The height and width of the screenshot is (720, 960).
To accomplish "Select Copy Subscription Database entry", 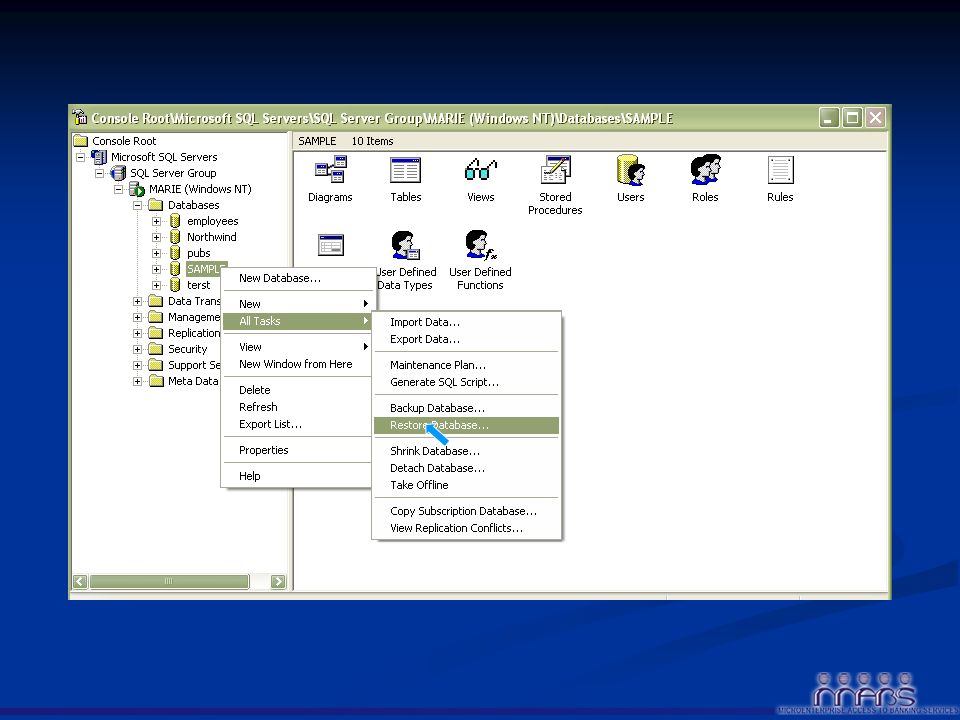I will 467,511.
